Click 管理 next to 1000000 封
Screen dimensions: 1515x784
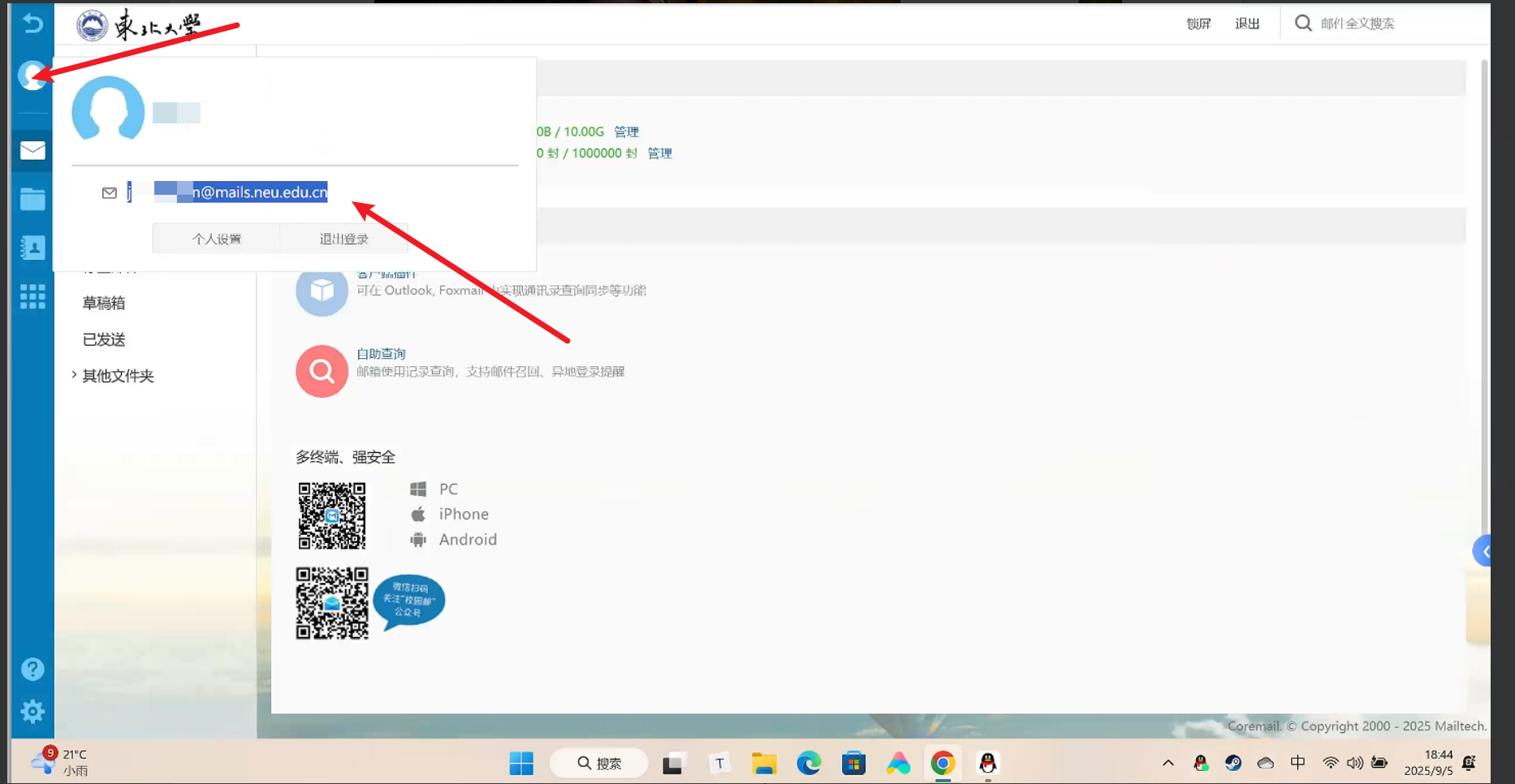pyautogui.click(x=660, y=153)
